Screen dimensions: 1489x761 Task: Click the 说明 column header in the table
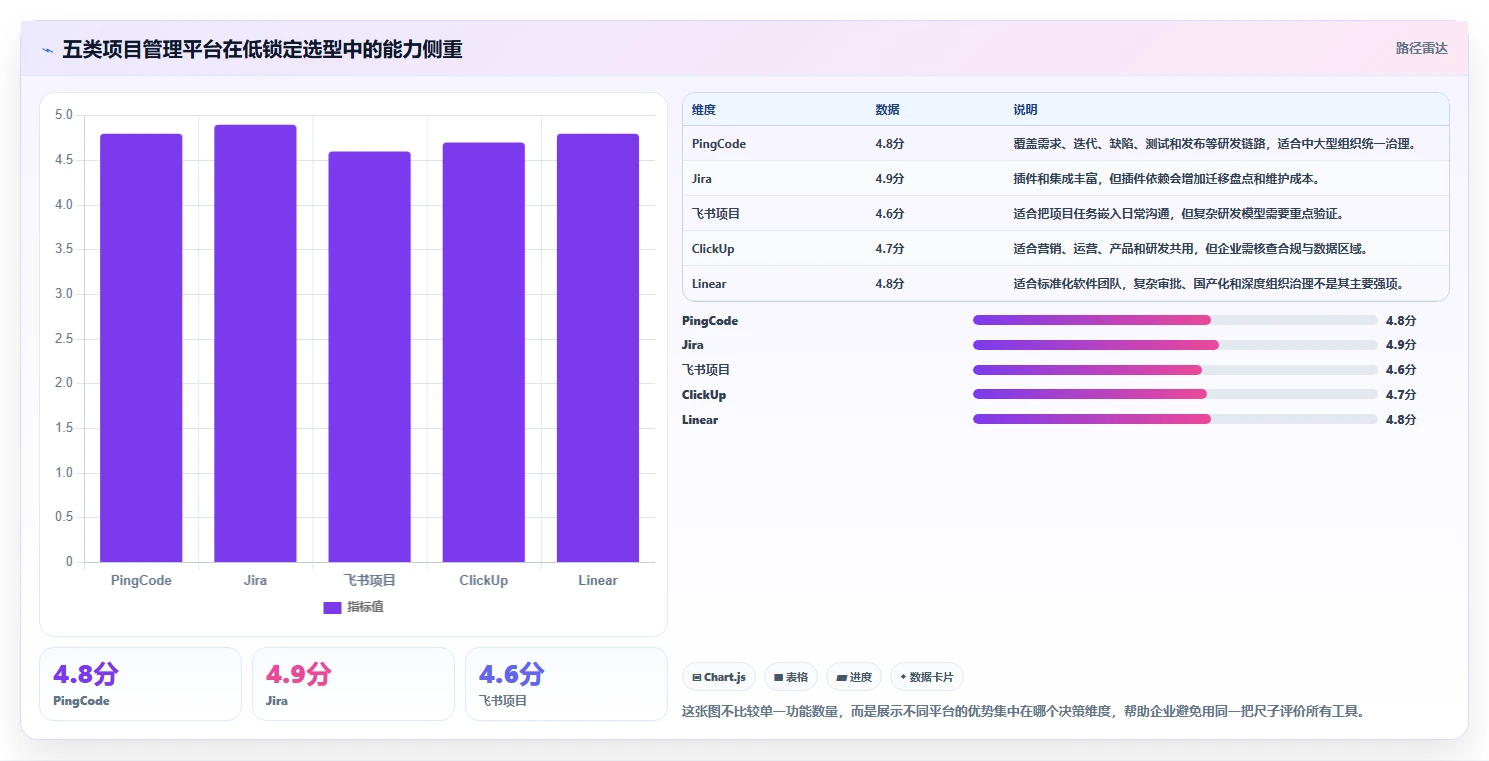click(1025, 110)
